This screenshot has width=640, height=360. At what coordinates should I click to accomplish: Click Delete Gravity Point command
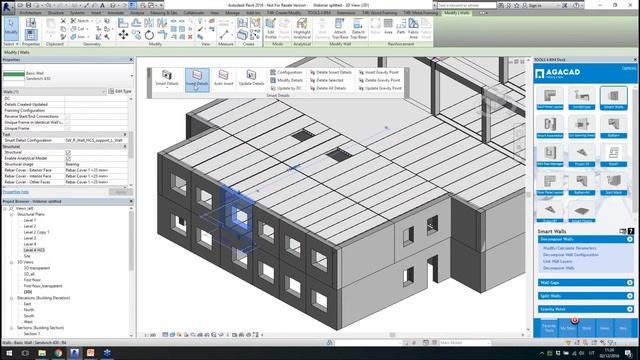coord(379,80)
